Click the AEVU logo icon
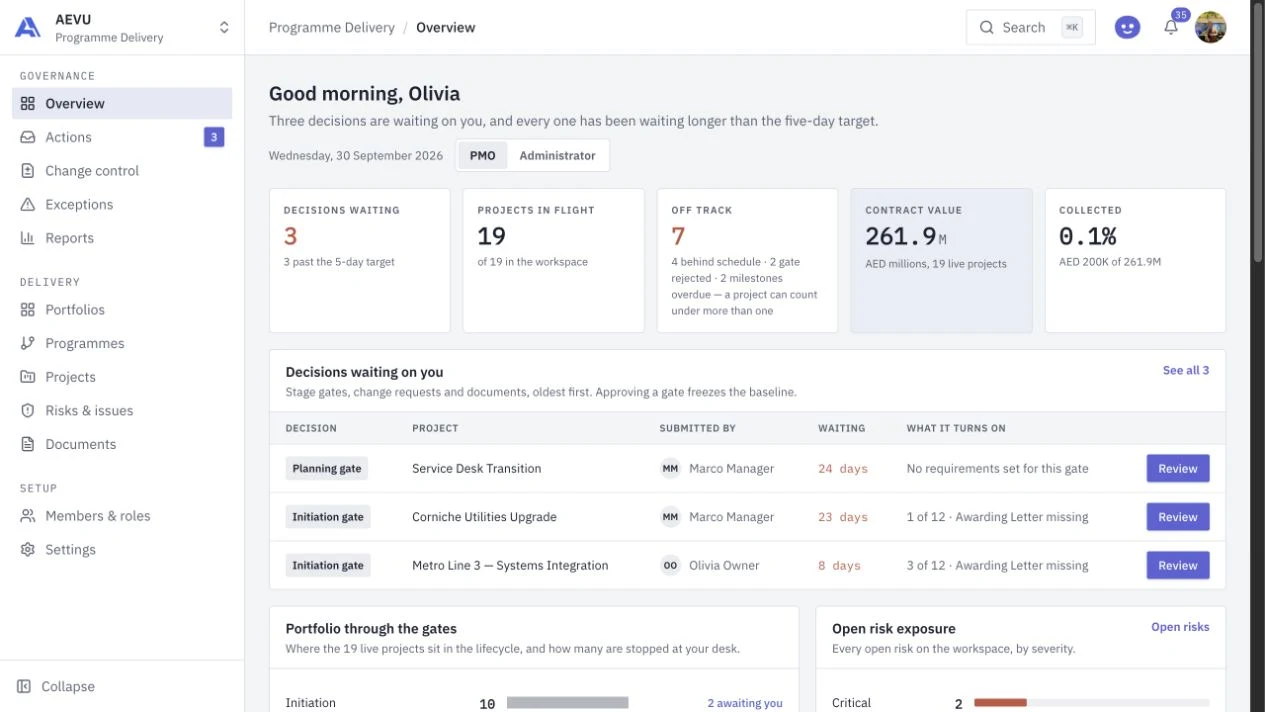Screen dimensions: 1265x712 [x=28, y=27]
